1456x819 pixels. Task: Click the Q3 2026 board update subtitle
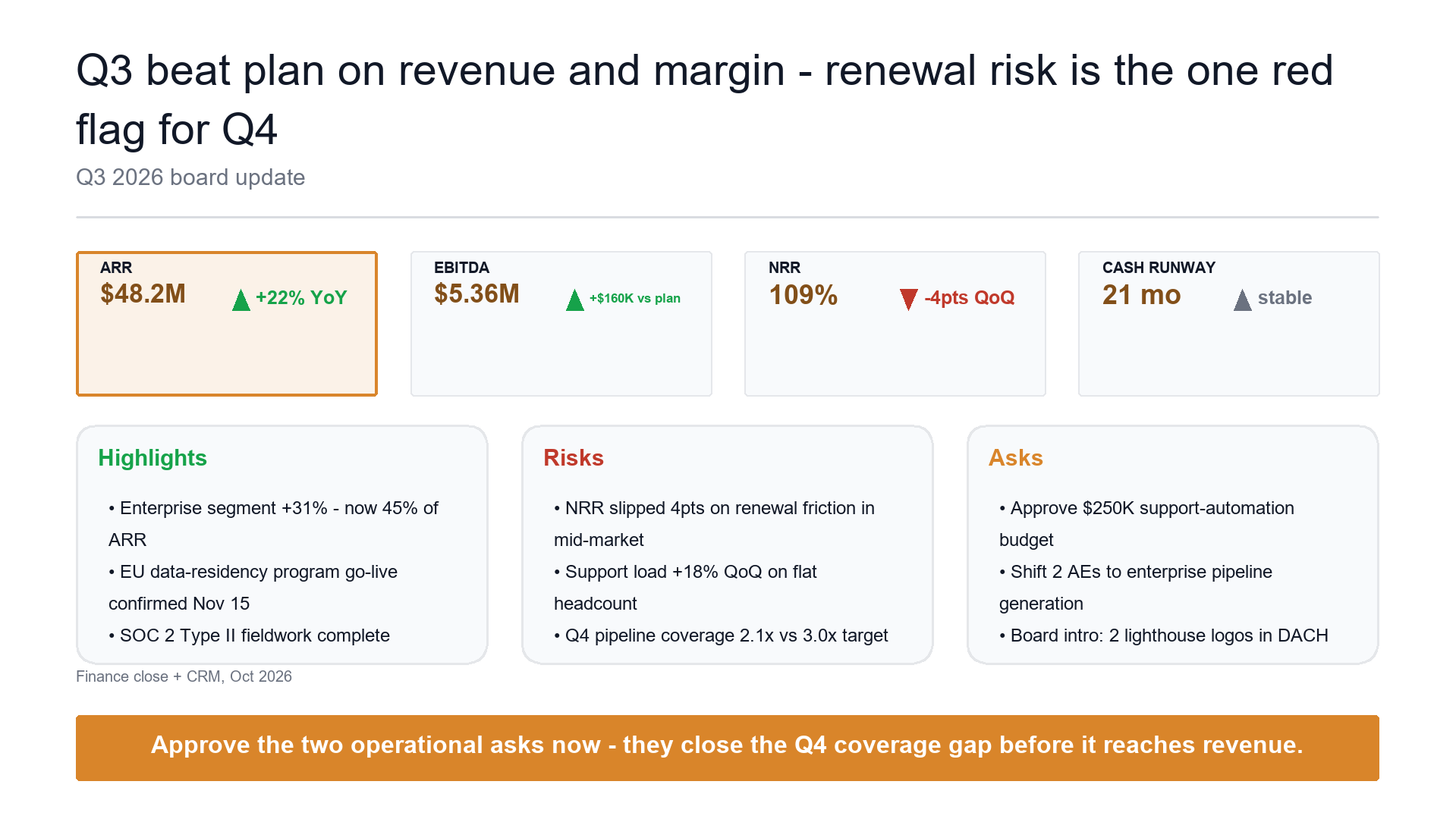pyautogui.click(x=190, y=177)
